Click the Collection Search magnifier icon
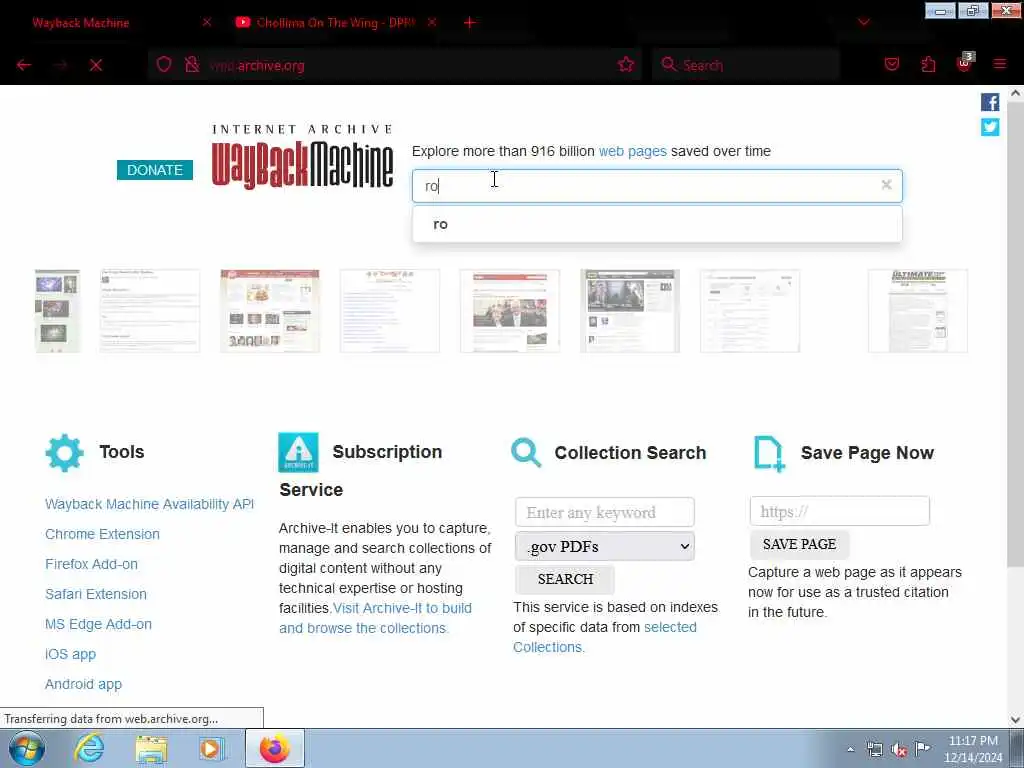1024x768 pixels. click(x=526, y=453)
